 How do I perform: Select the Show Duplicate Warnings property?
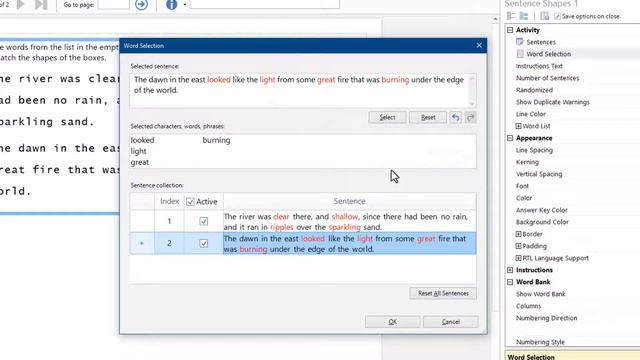(x=553, y=102)
